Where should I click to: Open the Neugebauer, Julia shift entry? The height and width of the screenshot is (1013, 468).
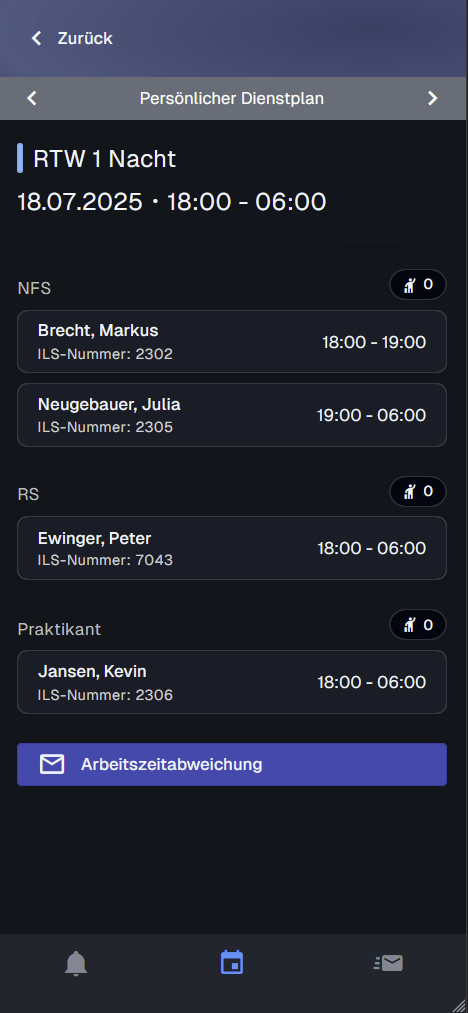(x=232, y=415)
